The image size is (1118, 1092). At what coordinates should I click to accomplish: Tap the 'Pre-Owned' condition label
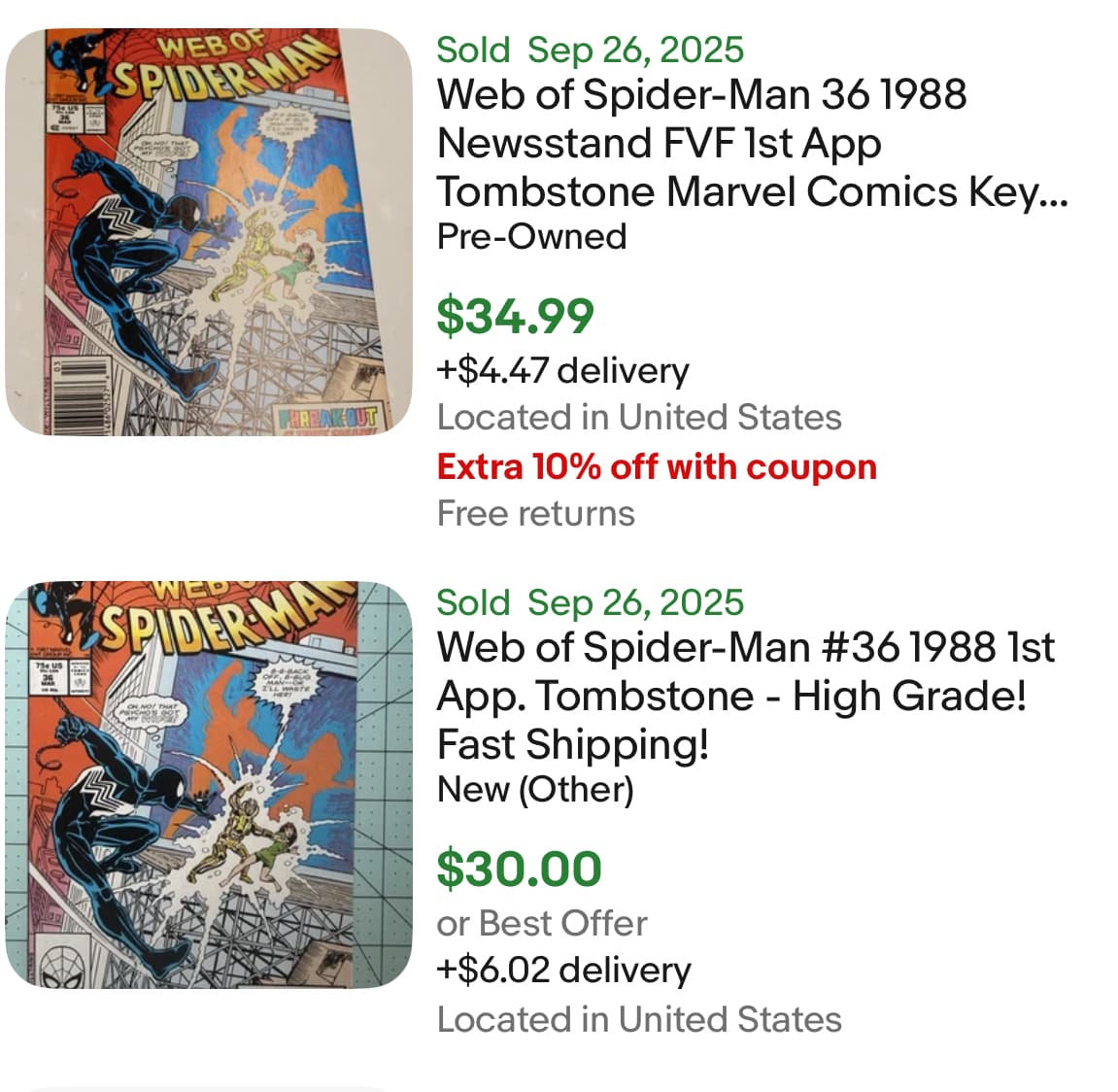coord(531,236)
